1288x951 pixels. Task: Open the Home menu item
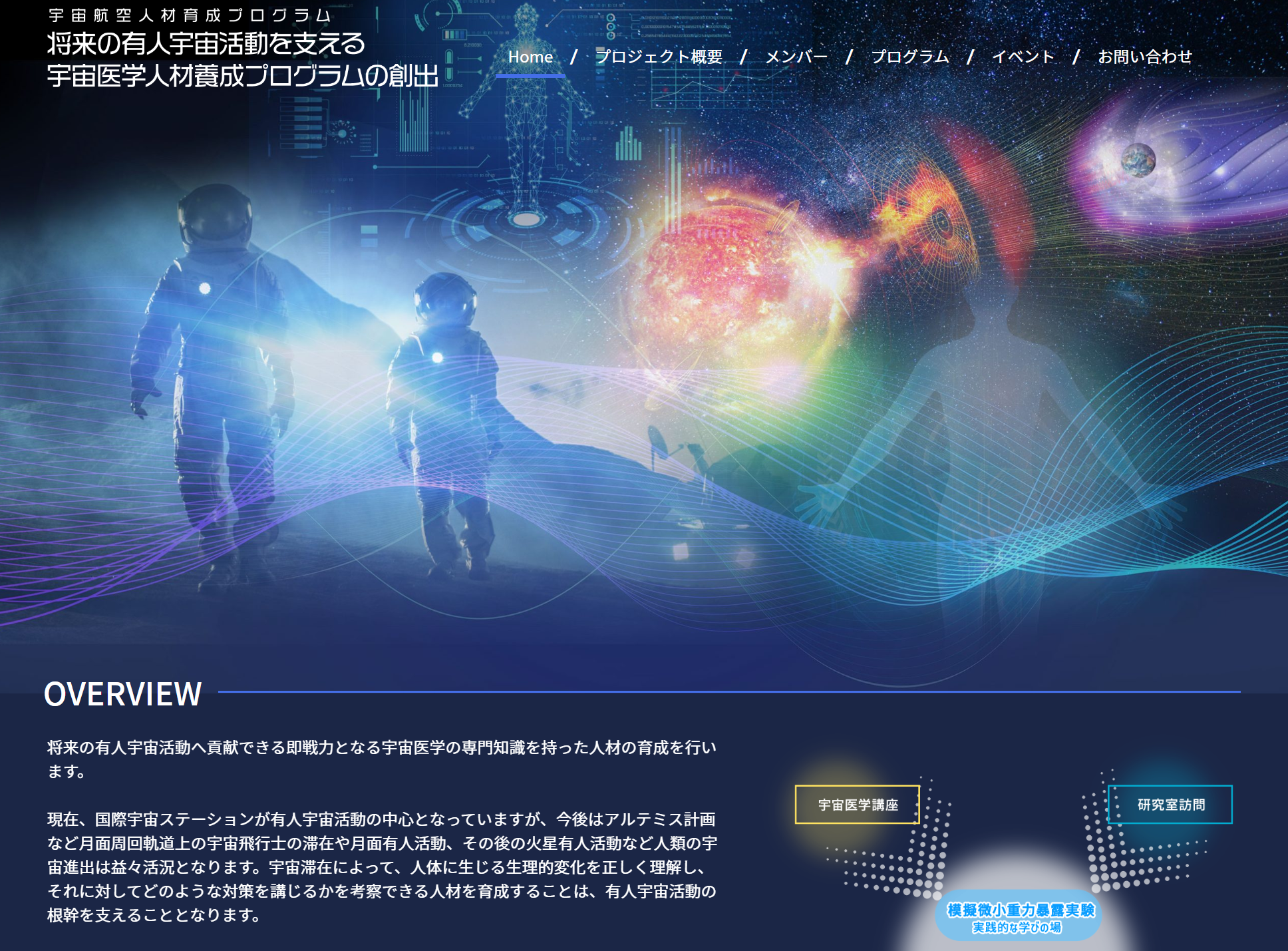(530, 57)
